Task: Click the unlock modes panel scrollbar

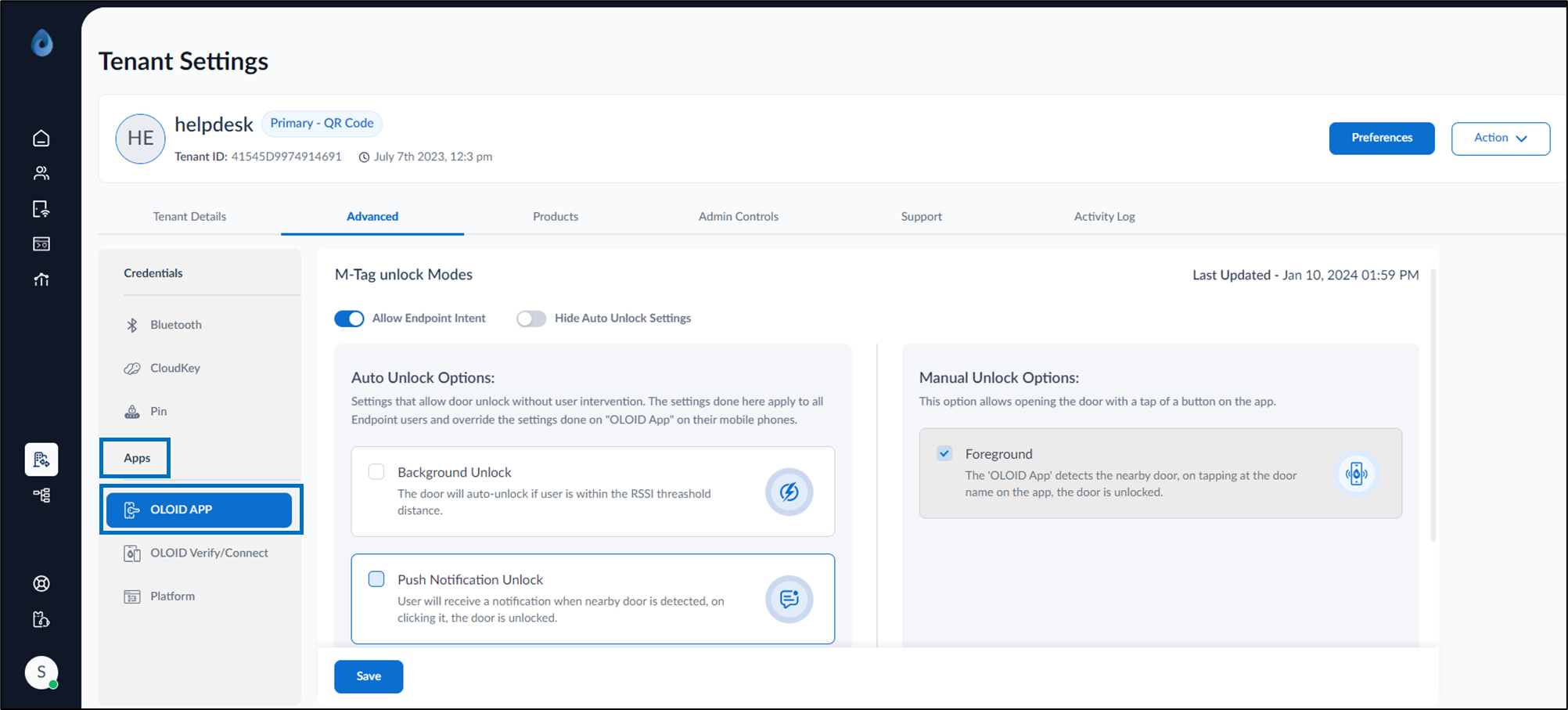Action: 1433,405
